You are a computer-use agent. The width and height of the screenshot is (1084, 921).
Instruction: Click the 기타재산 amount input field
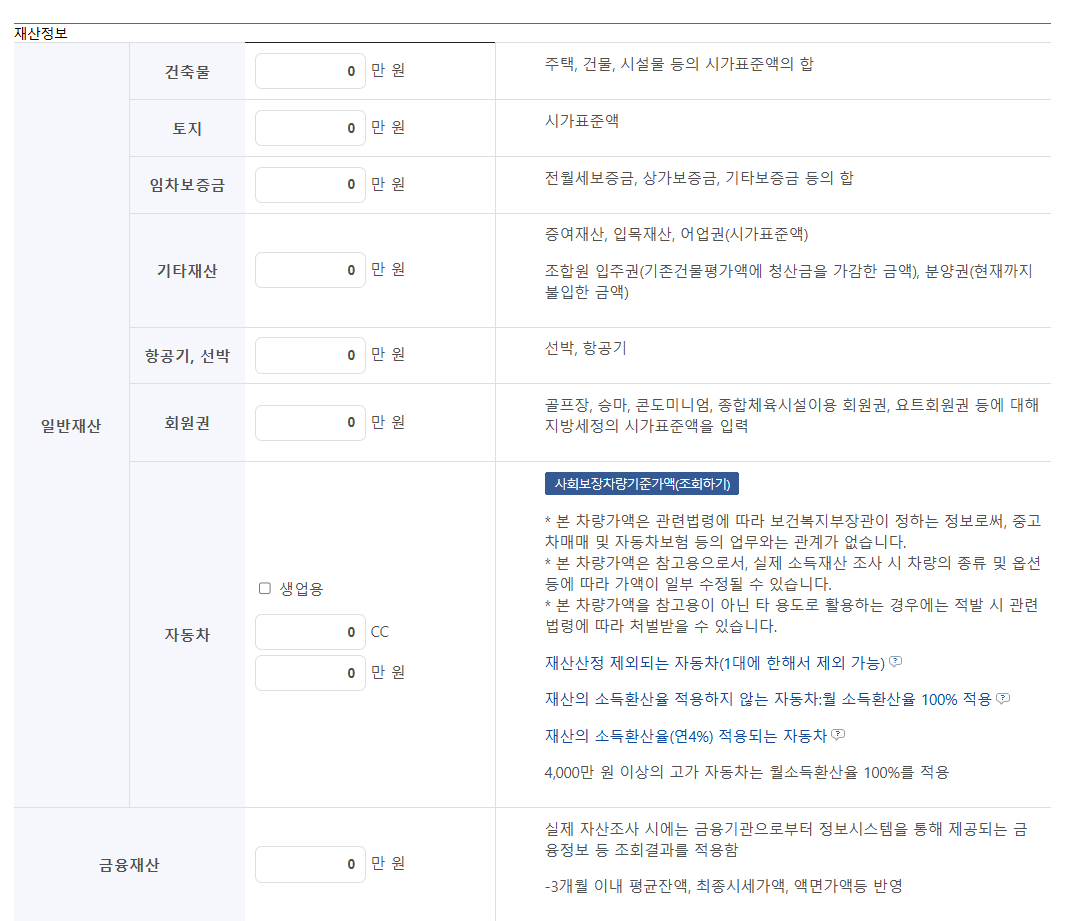tap(310, 270)
